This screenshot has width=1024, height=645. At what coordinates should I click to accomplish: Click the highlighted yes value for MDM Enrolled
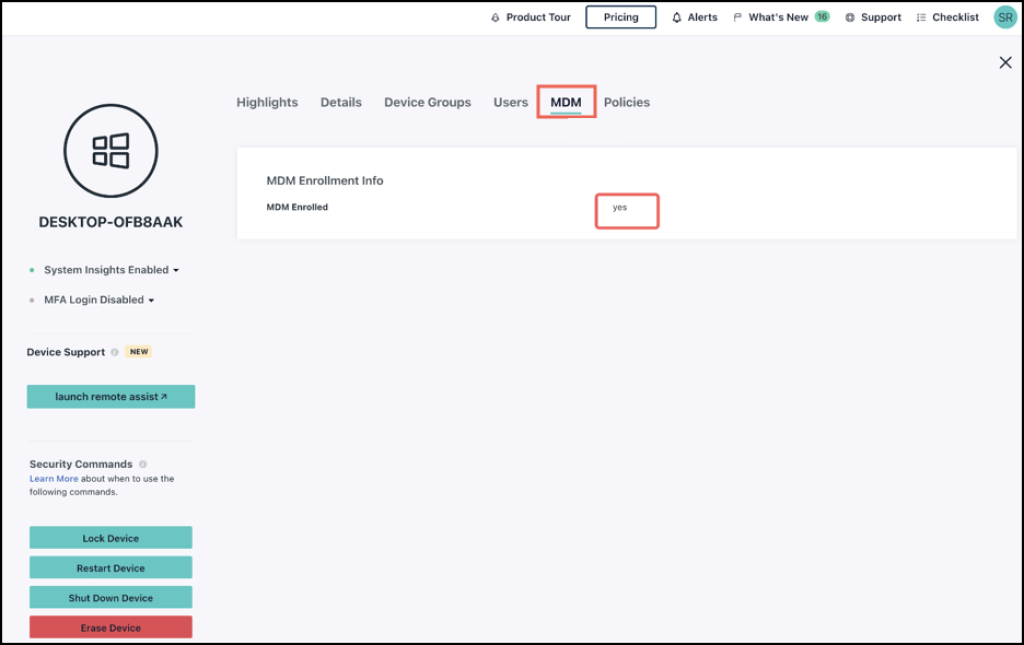626,210
